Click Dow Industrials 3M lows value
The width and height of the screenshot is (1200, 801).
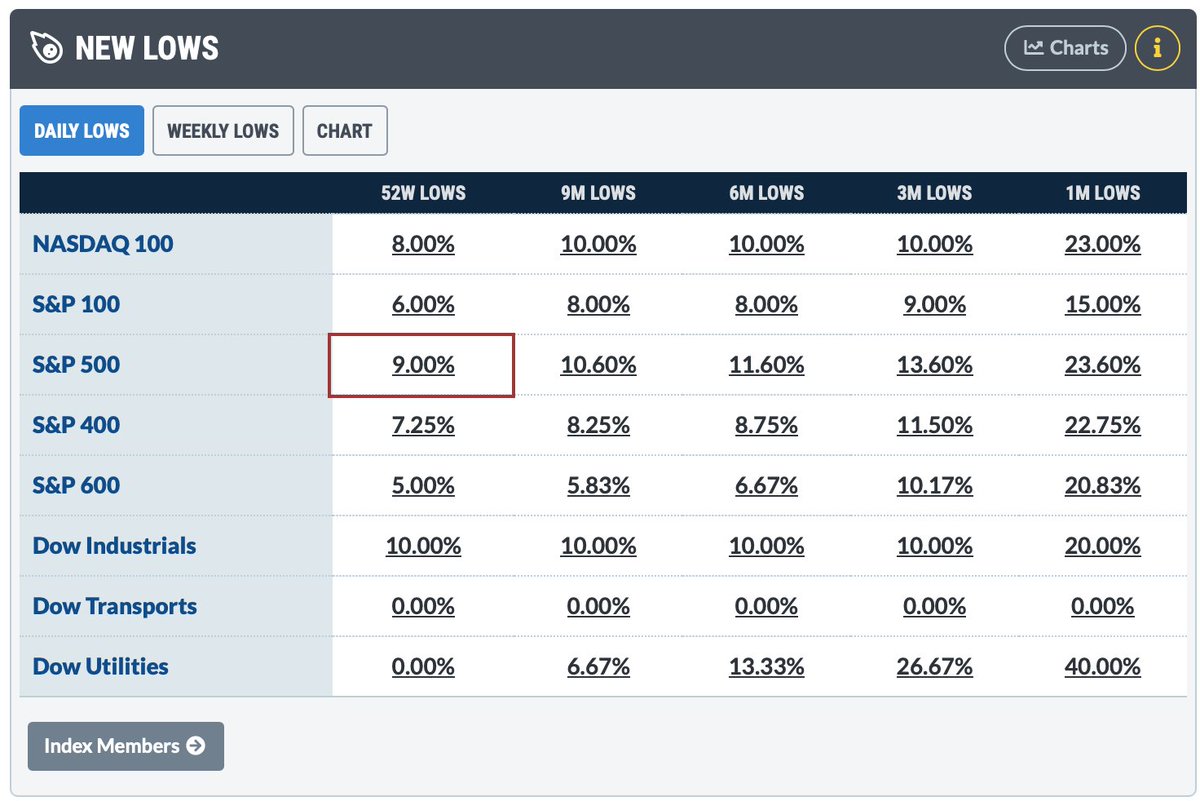click(934, 546)
